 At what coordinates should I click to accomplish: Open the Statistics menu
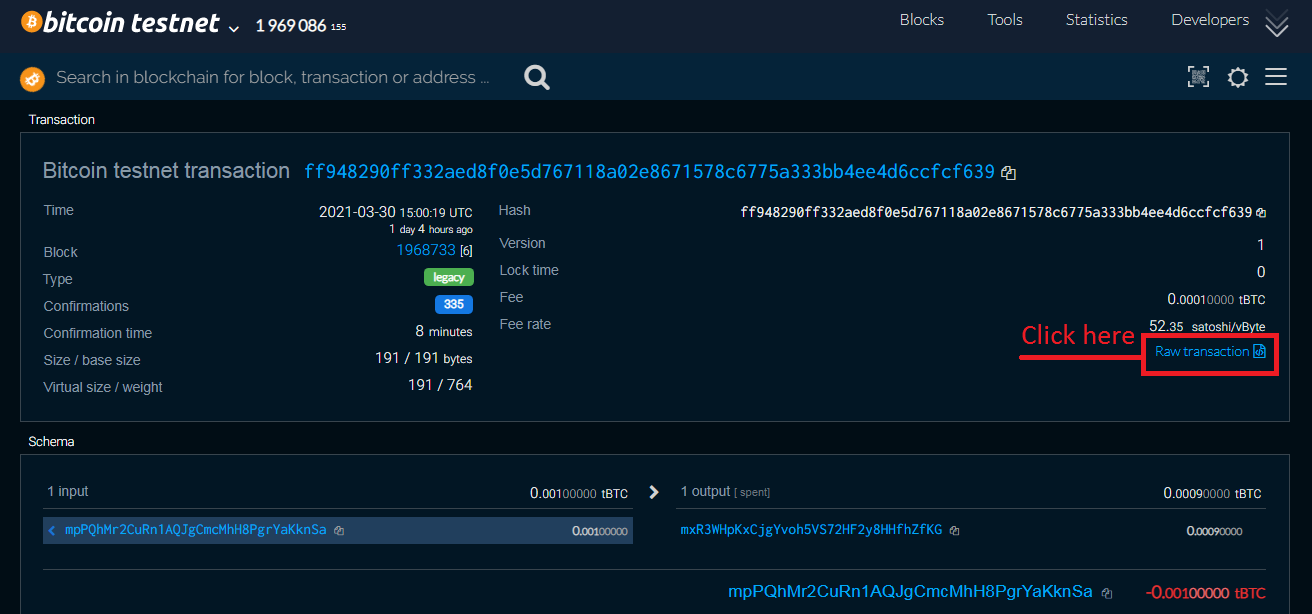(1096, 20)
